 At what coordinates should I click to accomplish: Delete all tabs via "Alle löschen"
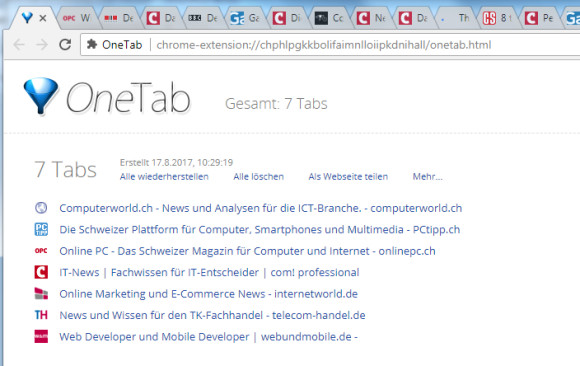click(x=259, y=177)
